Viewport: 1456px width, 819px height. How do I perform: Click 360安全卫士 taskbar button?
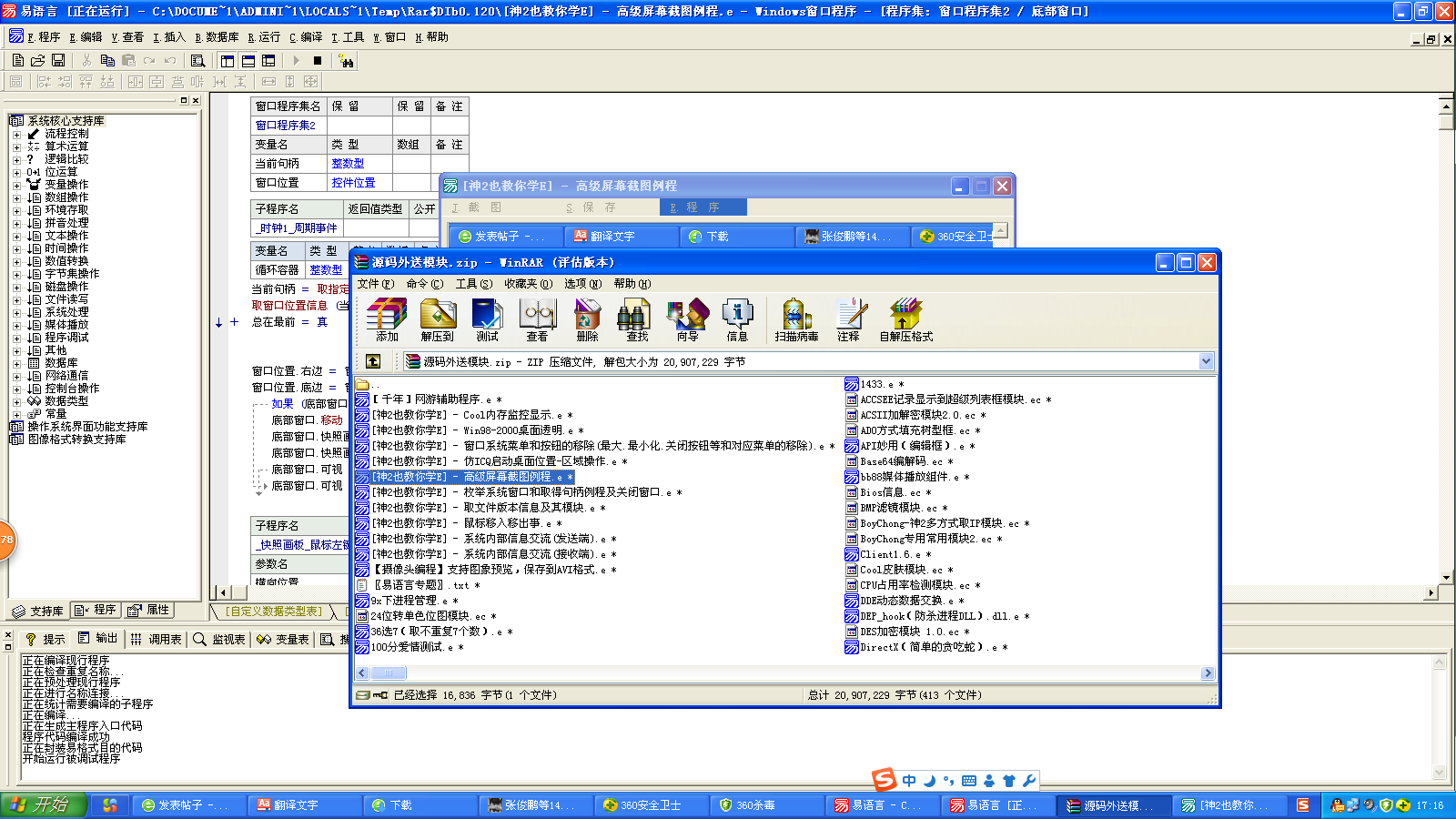tap(651, 805)
